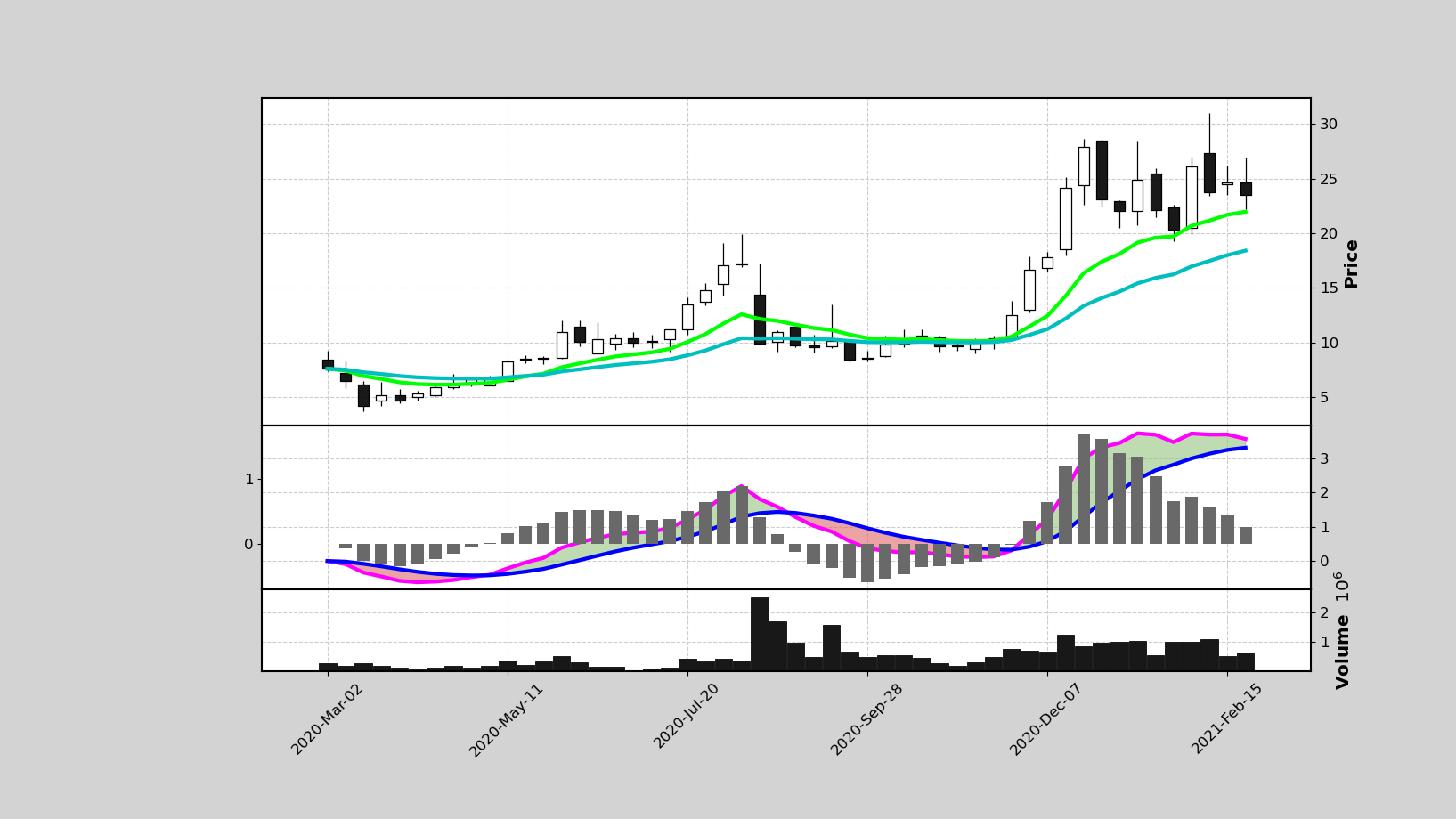Pick the 2020-Sep-28 x-axis date
Image resolution: width=1456 pixels, height=819 pixels.
(866, 720)
